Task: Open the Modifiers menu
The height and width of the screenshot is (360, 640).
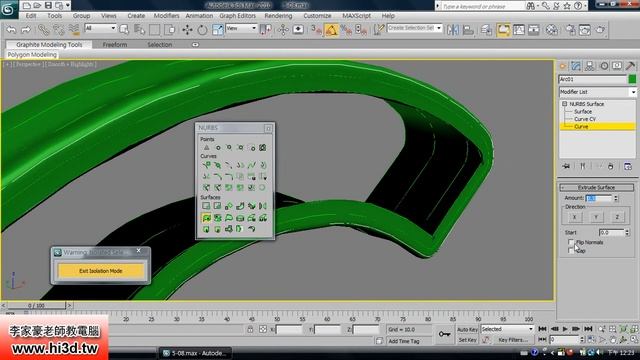Action: (166, 16)
